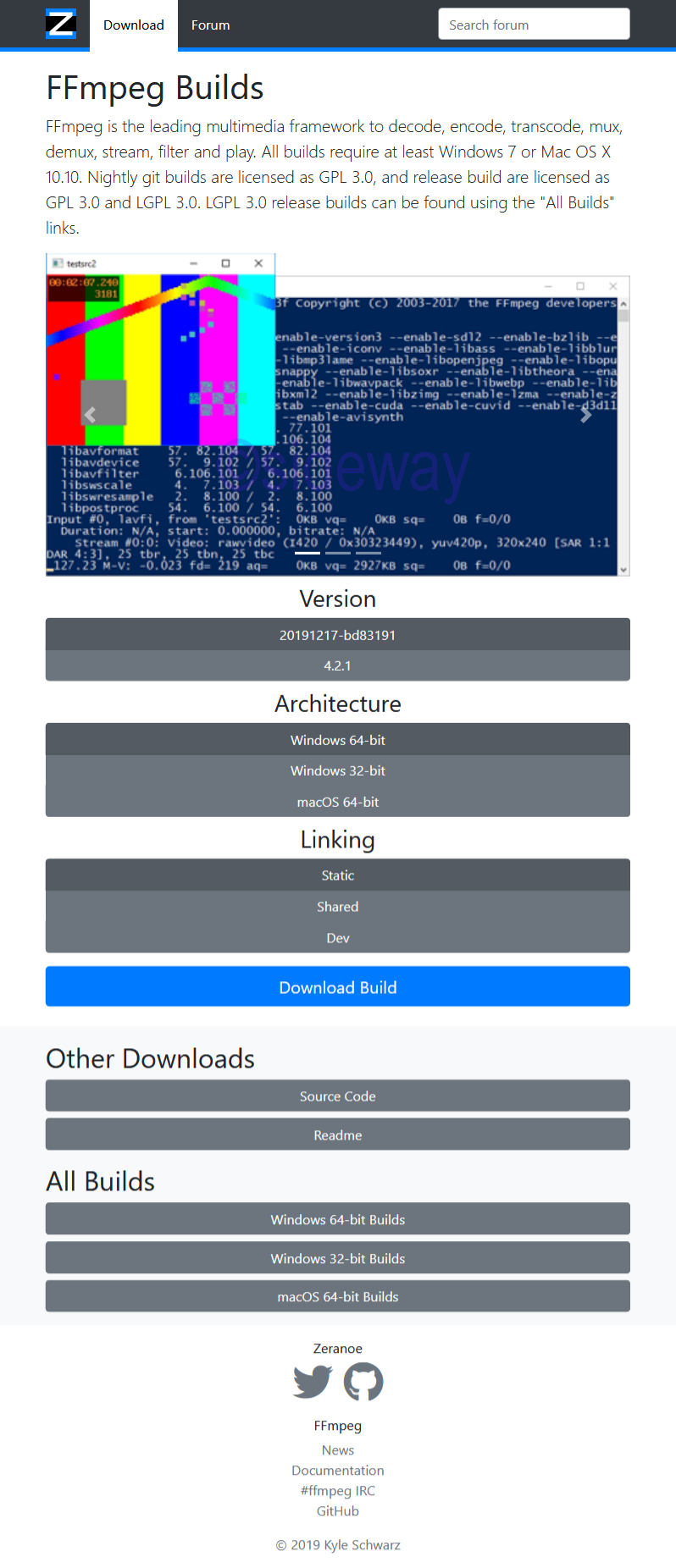
Task: Select version 4.2.1
Action: point(338,665)
